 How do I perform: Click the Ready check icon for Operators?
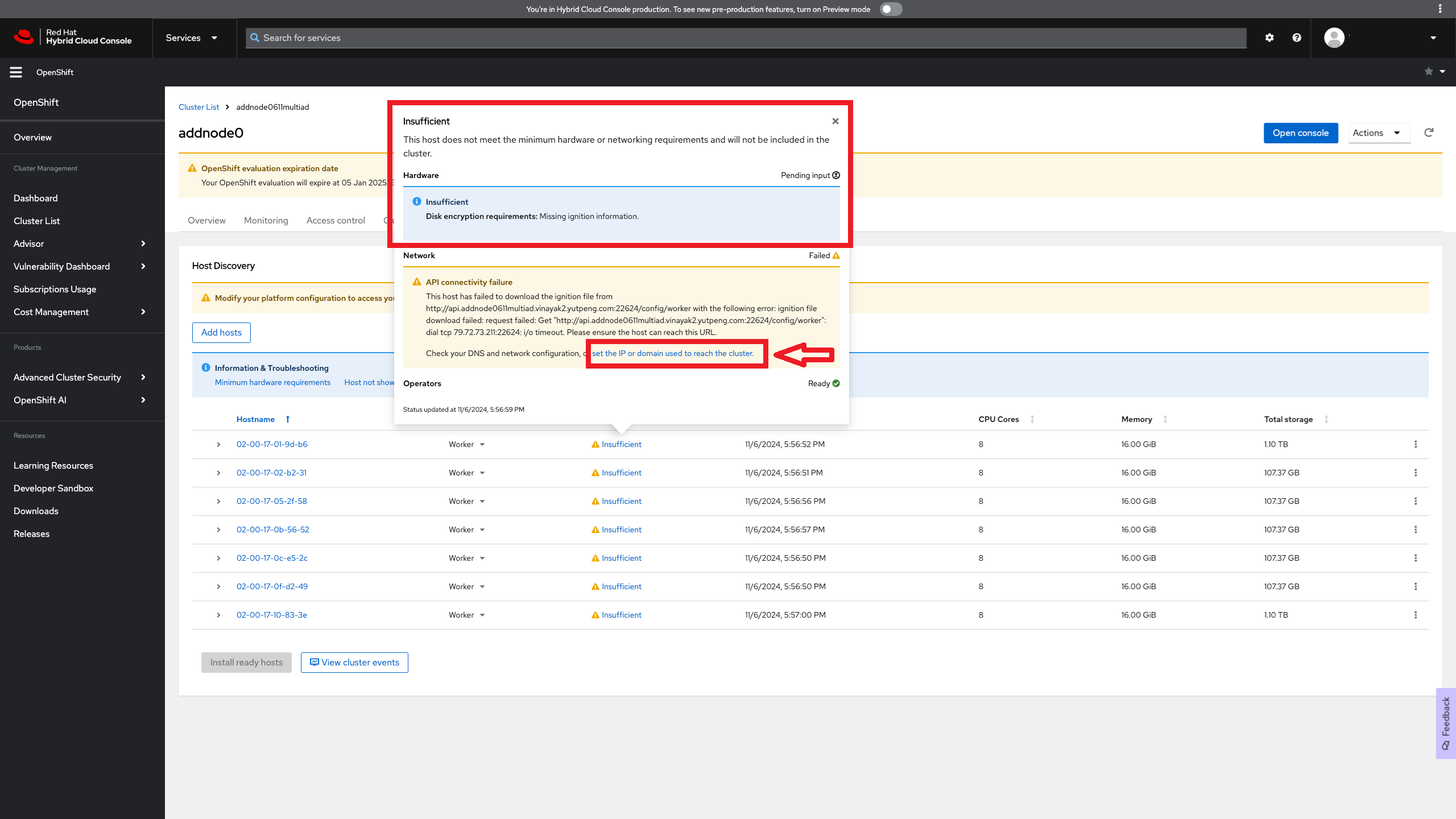pyautogui.click(x=836, y=383)
